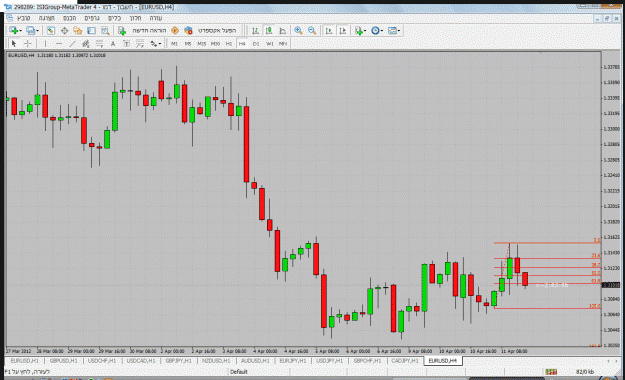
Task: Open the Arrows drawing objects icon
Action: (153, 44)
